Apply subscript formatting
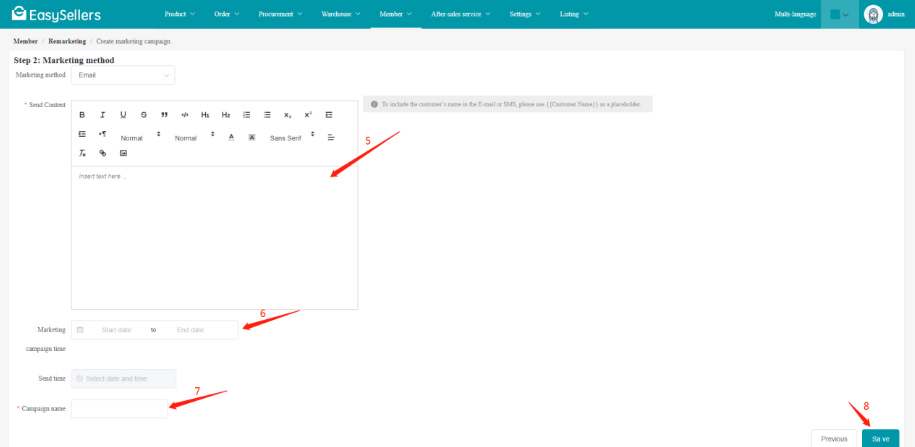The width and height of the screenshot is (915, 447). (x=287, y=115)
